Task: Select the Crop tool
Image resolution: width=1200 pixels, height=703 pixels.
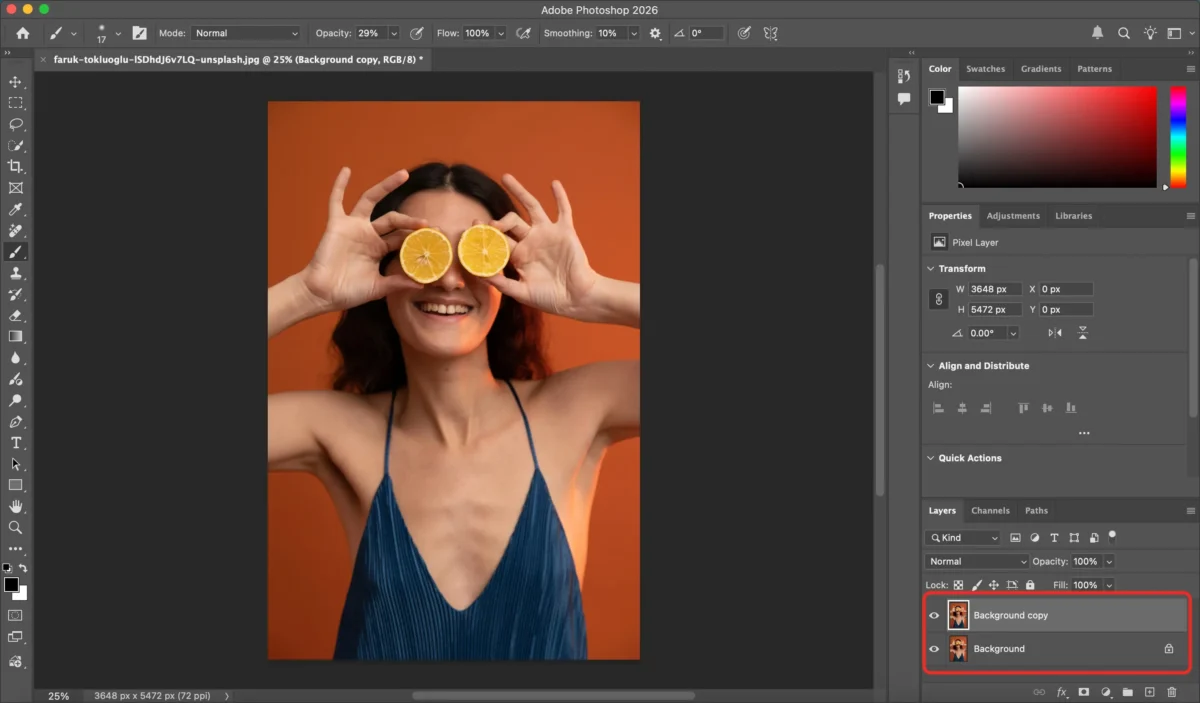Action: coord(14,166)
